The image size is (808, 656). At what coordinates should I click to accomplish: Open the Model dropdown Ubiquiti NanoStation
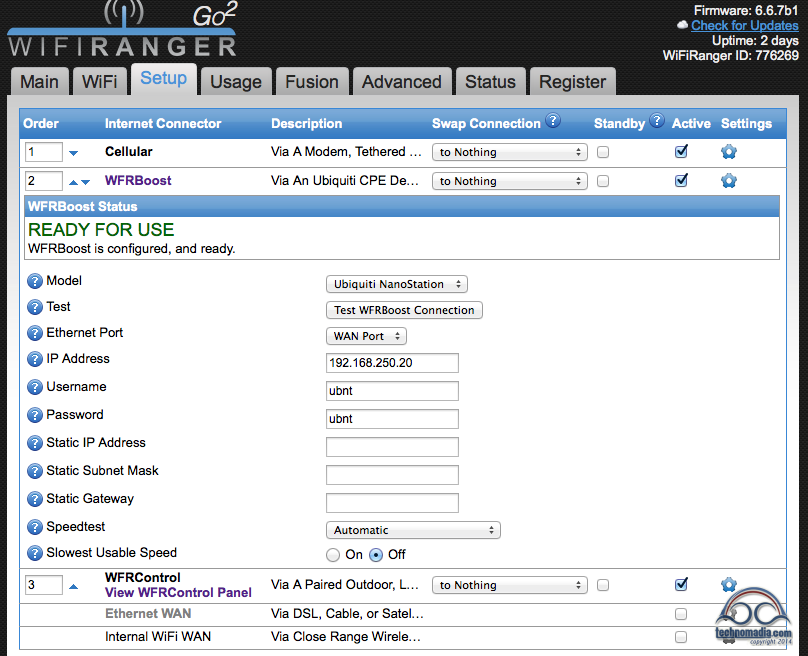397,285
